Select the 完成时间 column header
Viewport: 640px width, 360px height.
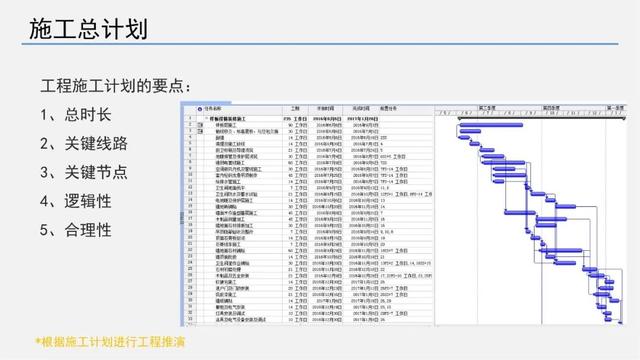(x=361, y=109)
